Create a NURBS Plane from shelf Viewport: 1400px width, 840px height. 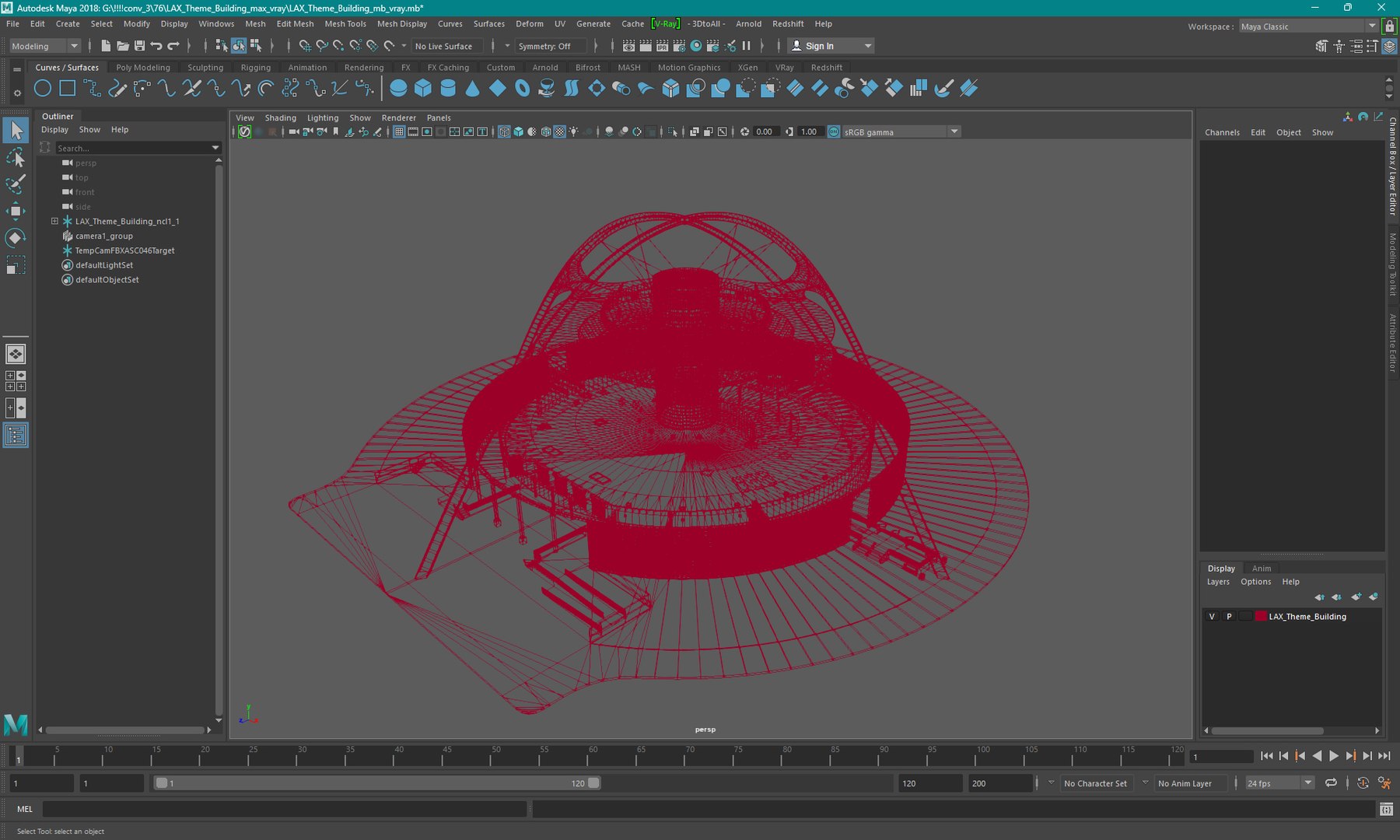point(498,89)
